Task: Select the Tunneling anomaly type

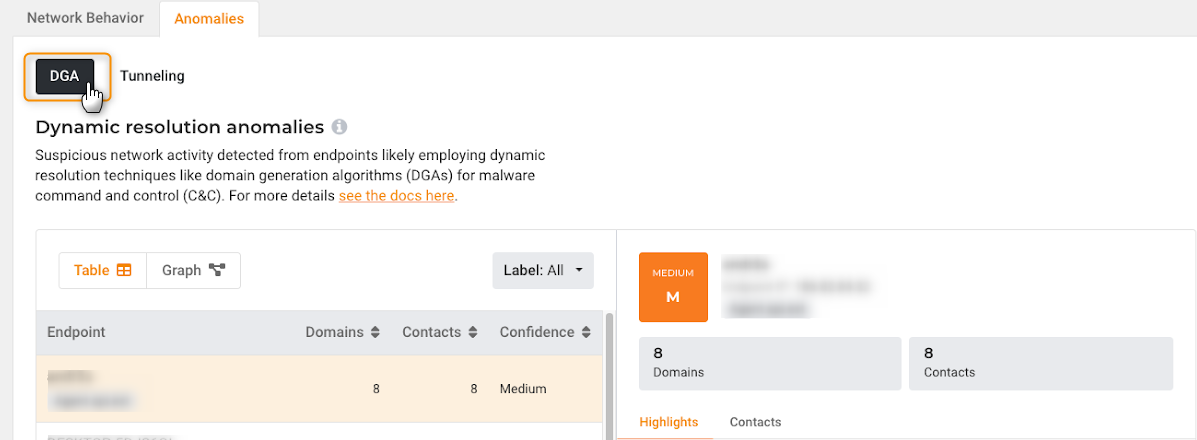Action: (x=152, y=76)
